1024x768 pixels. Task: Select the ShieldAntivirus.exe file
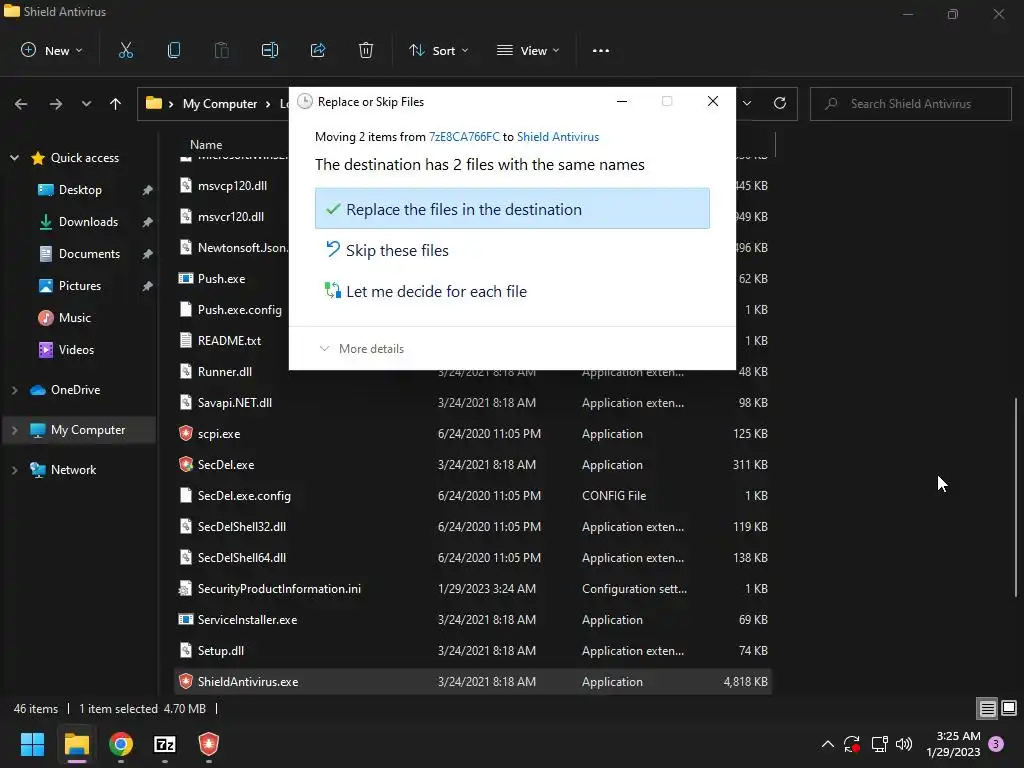473,682
